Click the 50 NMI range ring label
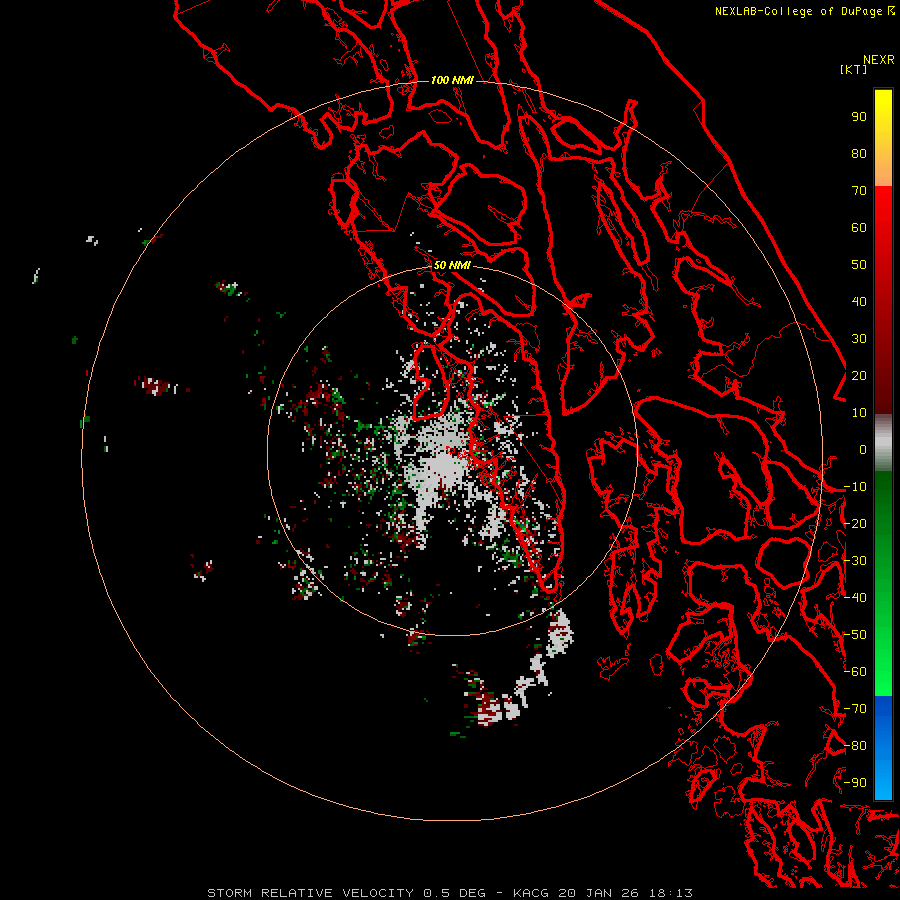 (x=452, y=265)
